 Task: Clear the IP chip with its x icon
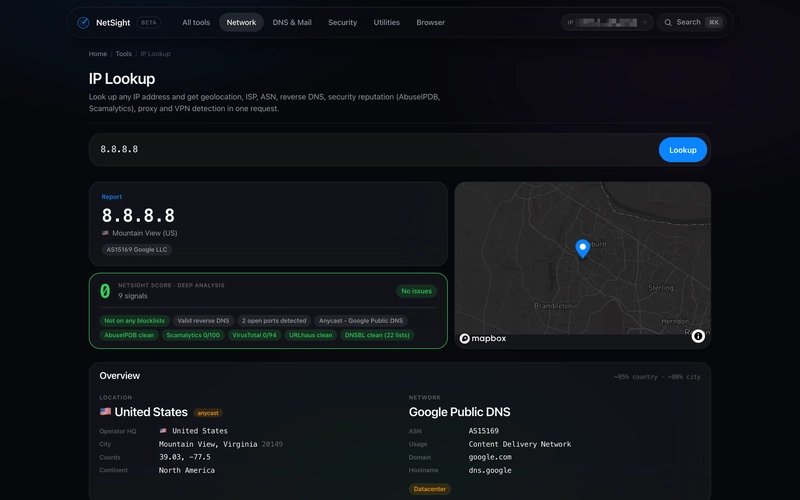645,22
